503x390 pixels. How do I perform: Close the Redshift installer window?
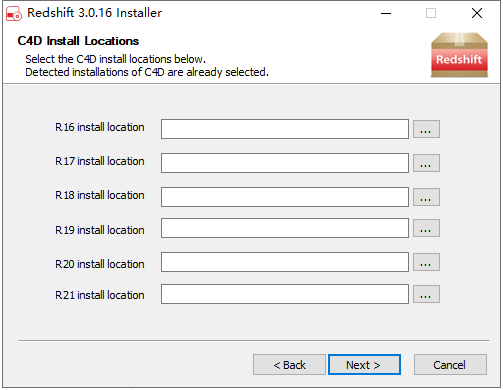(x=477, y=13)
